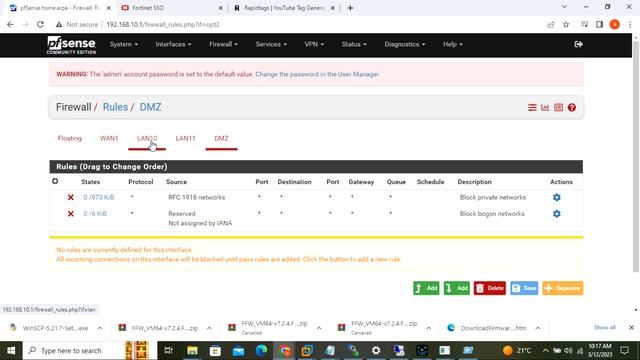
Task: Open Chrome three-dot menu
Action: coord(630,24)
